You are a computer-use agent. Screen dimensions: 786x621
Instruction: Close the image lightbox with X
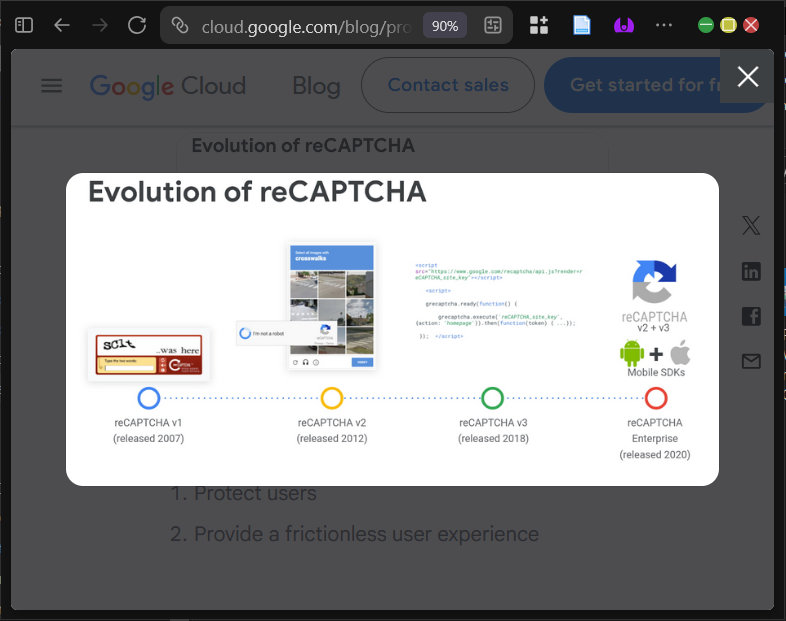747,77
